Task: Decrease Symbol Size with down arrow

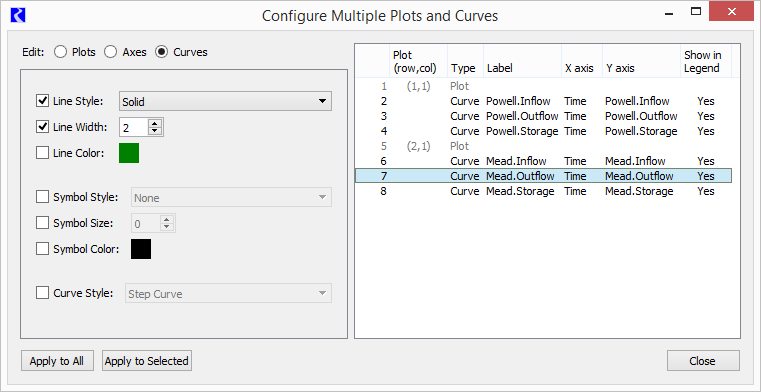Action: coord(167,228)
